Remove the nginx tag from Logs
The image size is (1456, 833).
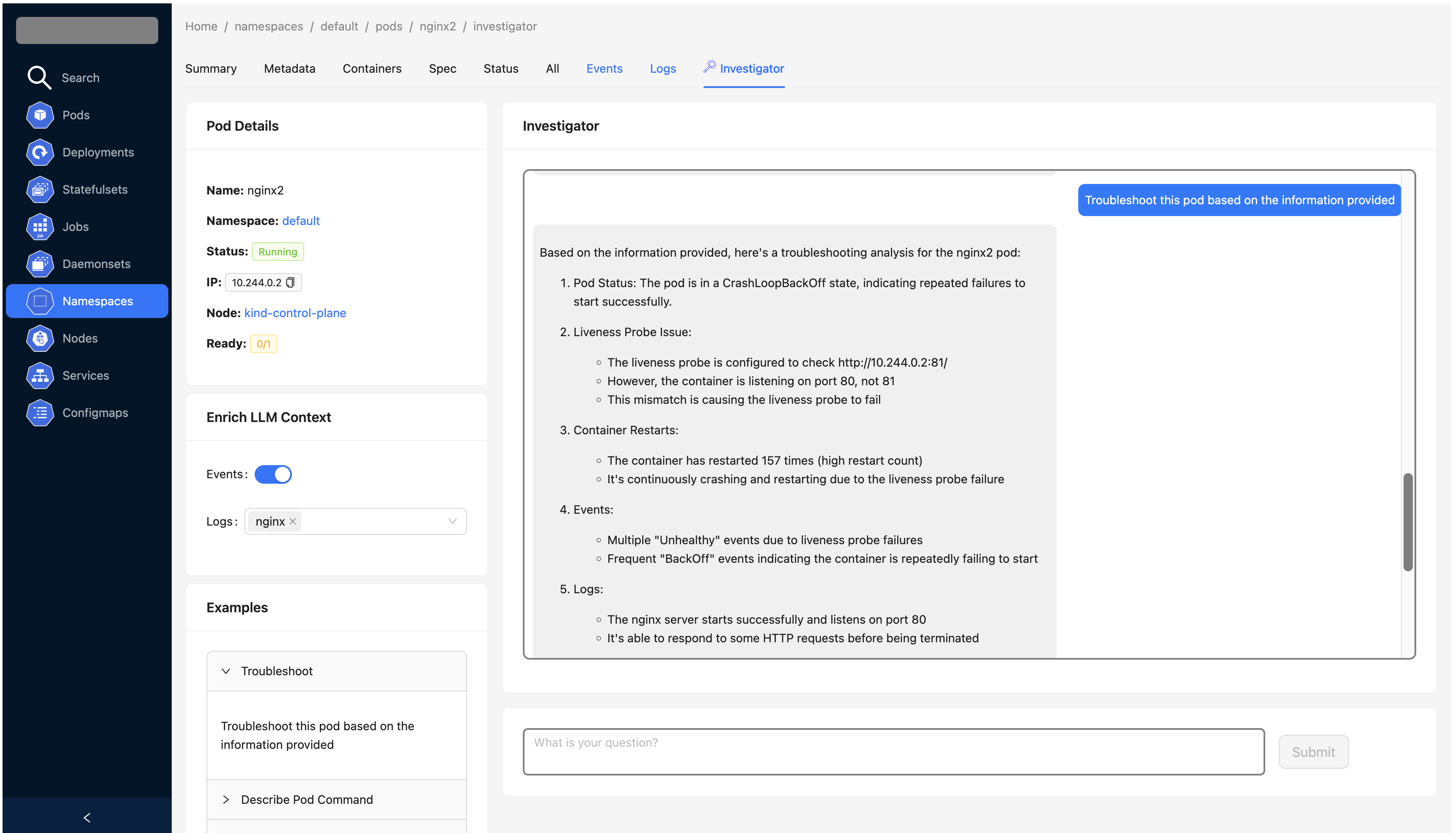coord(292,521)
